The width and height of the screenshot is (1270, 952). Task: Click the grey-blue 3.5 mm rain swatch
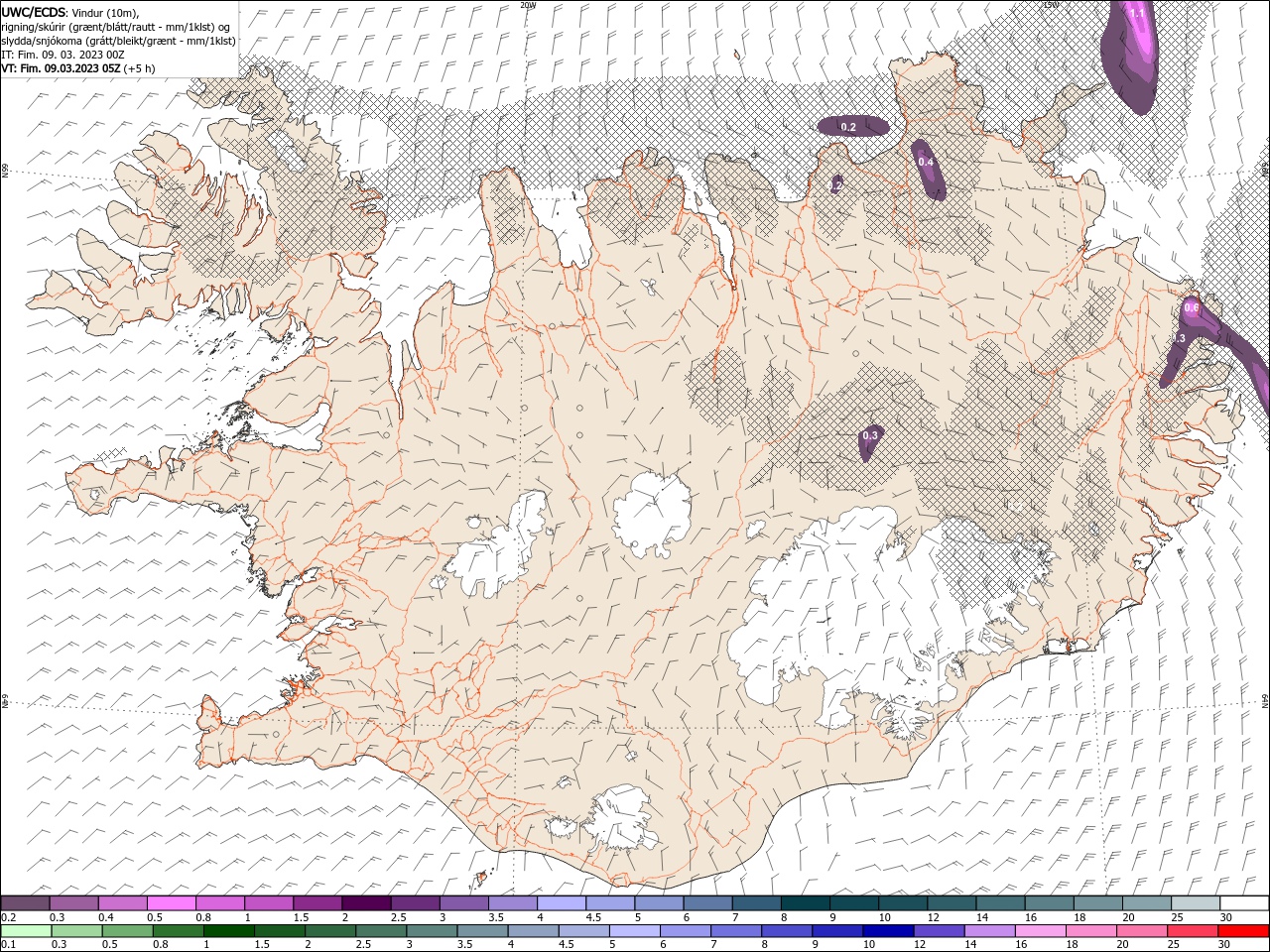coord(482,930)
